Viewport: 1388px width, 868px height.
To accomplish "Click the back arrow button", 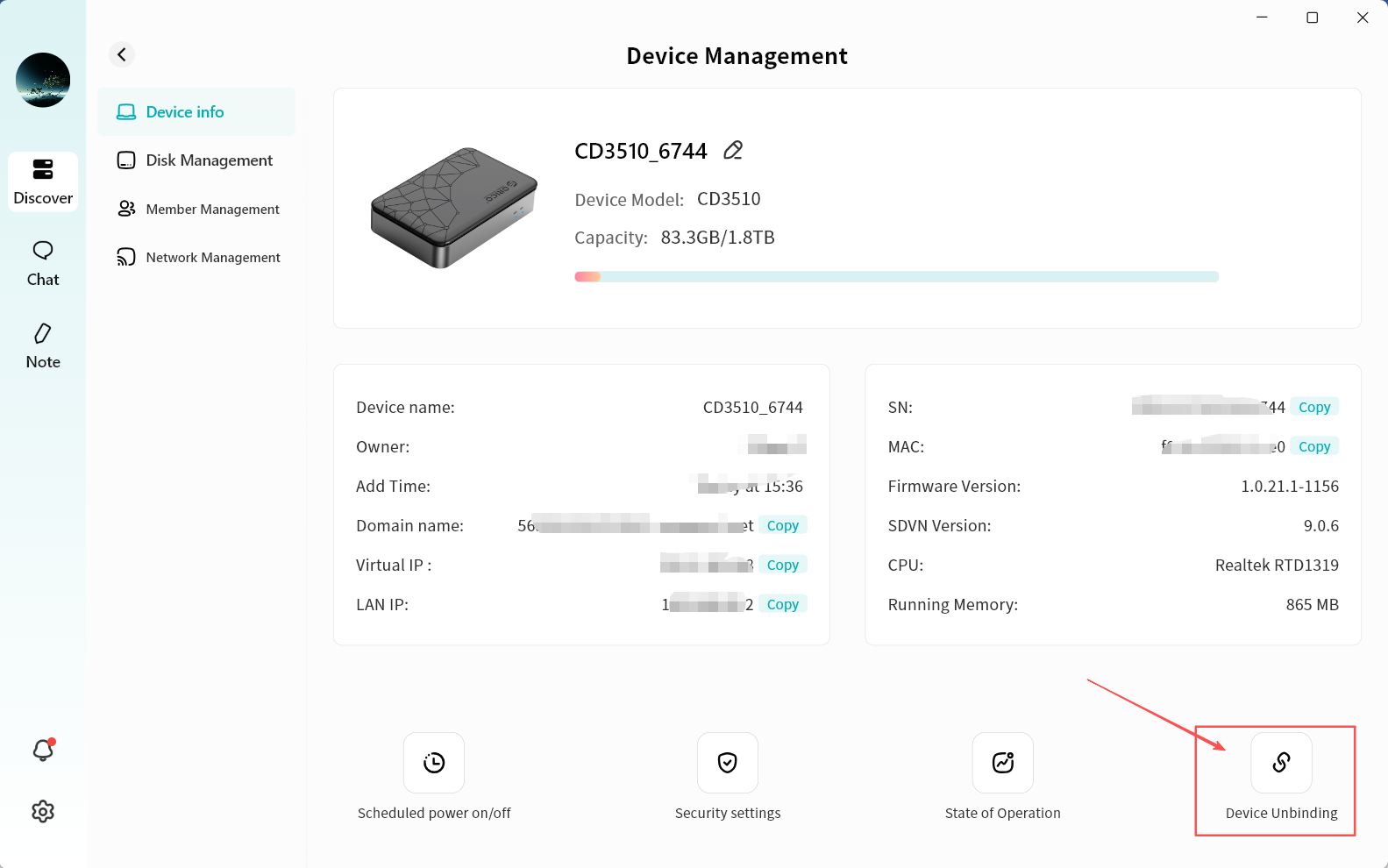I will tap(122, 54).
